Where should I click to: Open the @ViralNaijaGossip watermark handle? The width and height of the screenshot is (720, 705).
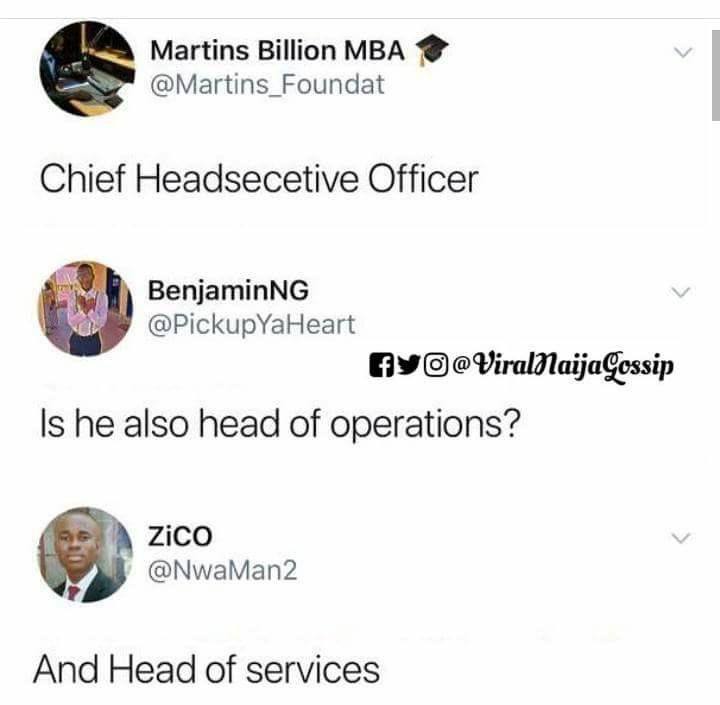coord(563,367)
